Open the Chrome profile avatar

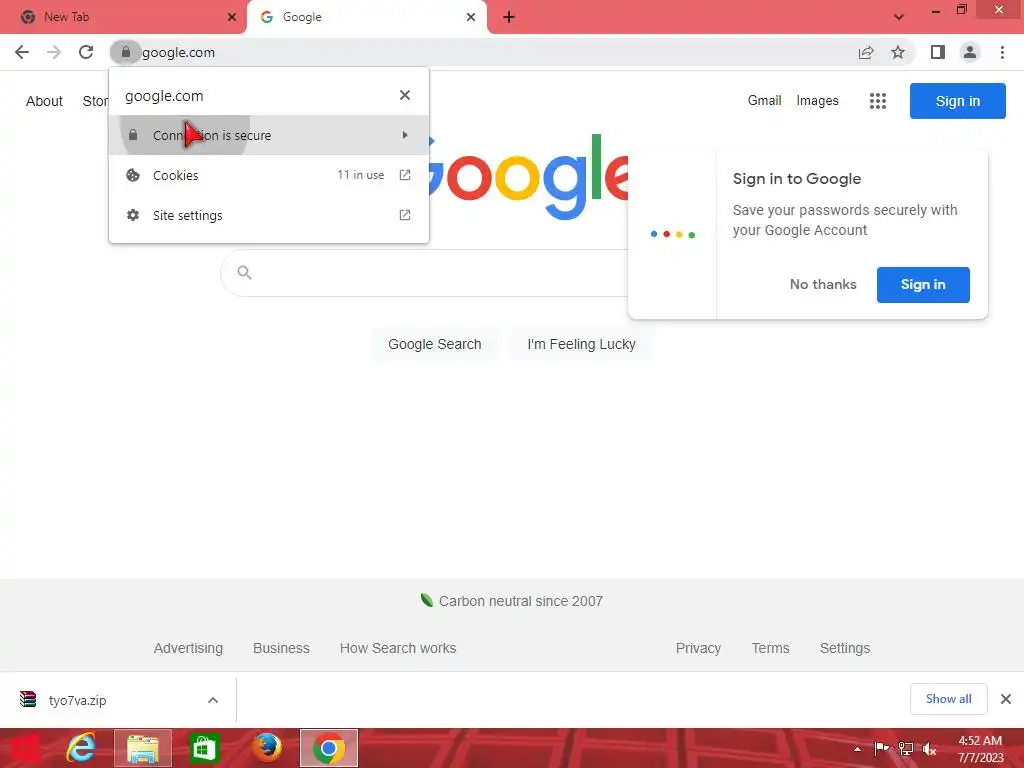970,52
